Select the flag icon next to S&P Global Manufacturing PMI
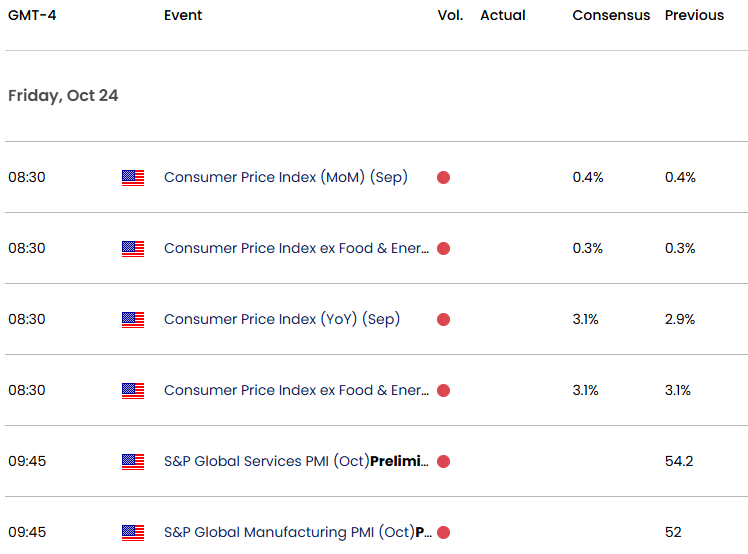This screenshot has height=554, width=748. point(133,532)
